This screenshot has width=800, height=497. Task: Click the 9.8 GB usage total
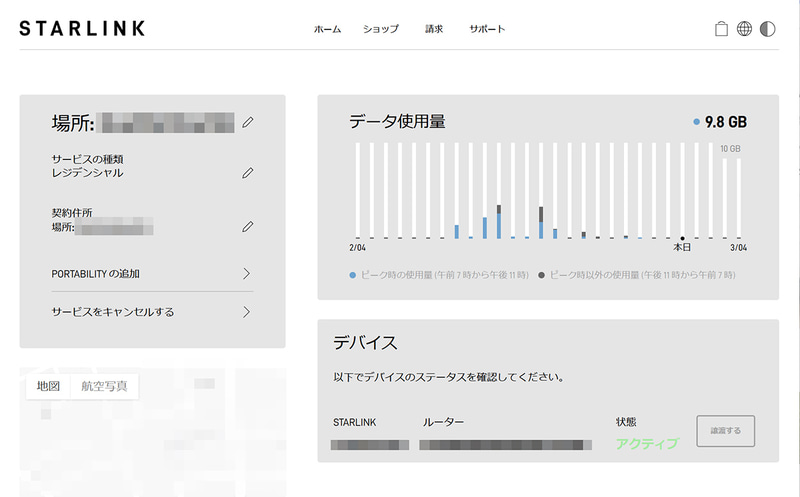(726, 122)
